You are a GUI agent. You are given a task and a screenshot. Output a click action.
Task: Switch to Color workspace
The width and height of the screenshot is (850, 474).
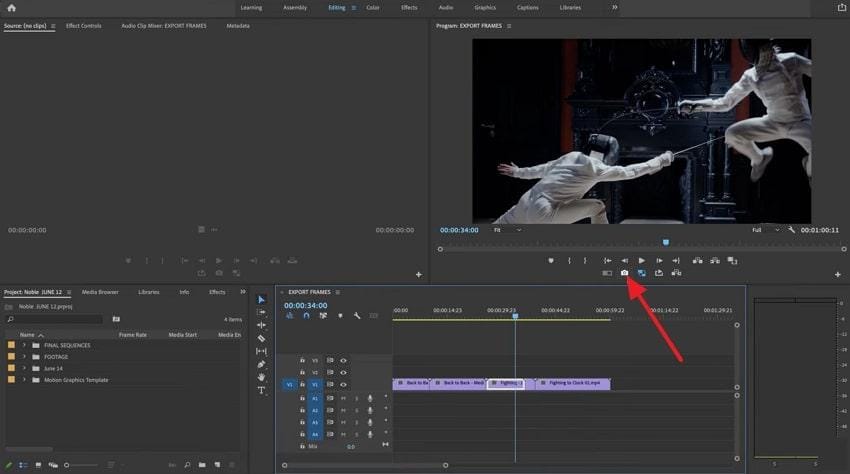373,8
